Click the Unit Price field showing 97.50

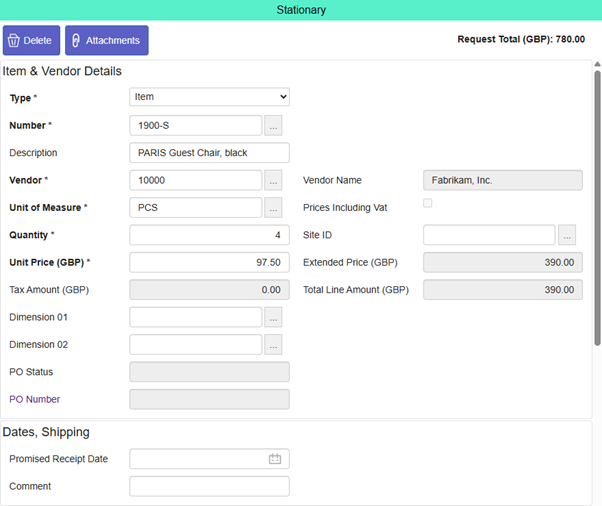point(209,262)
